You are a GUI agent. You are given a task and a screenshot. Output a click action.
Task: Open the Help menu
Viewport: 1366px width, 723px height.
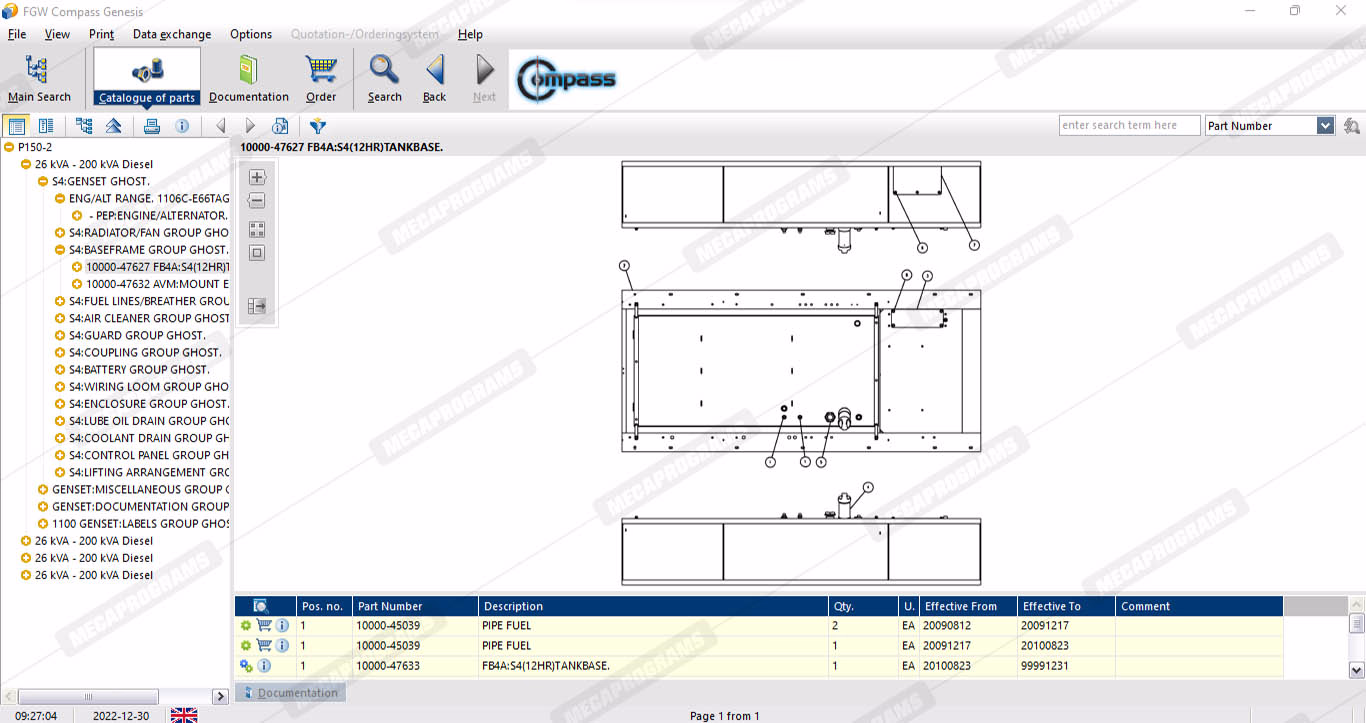coord(470,34)
